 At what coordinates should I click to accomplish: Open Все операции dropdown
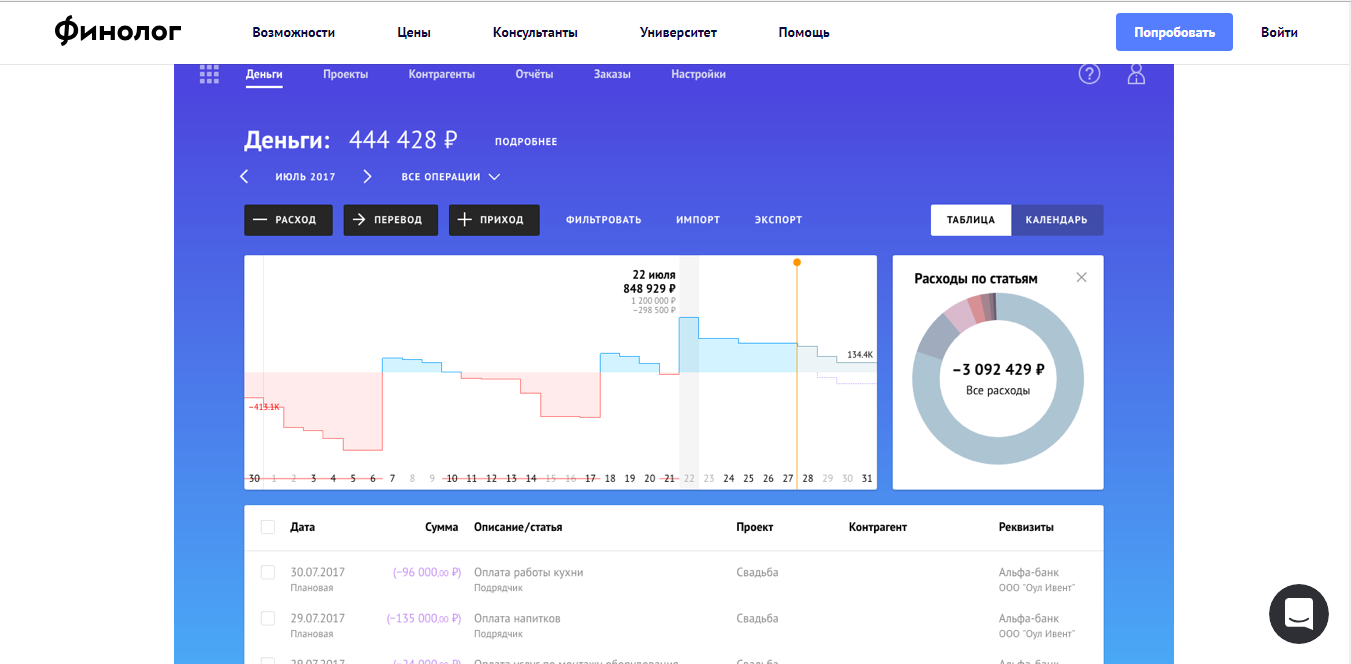[450, 177]
